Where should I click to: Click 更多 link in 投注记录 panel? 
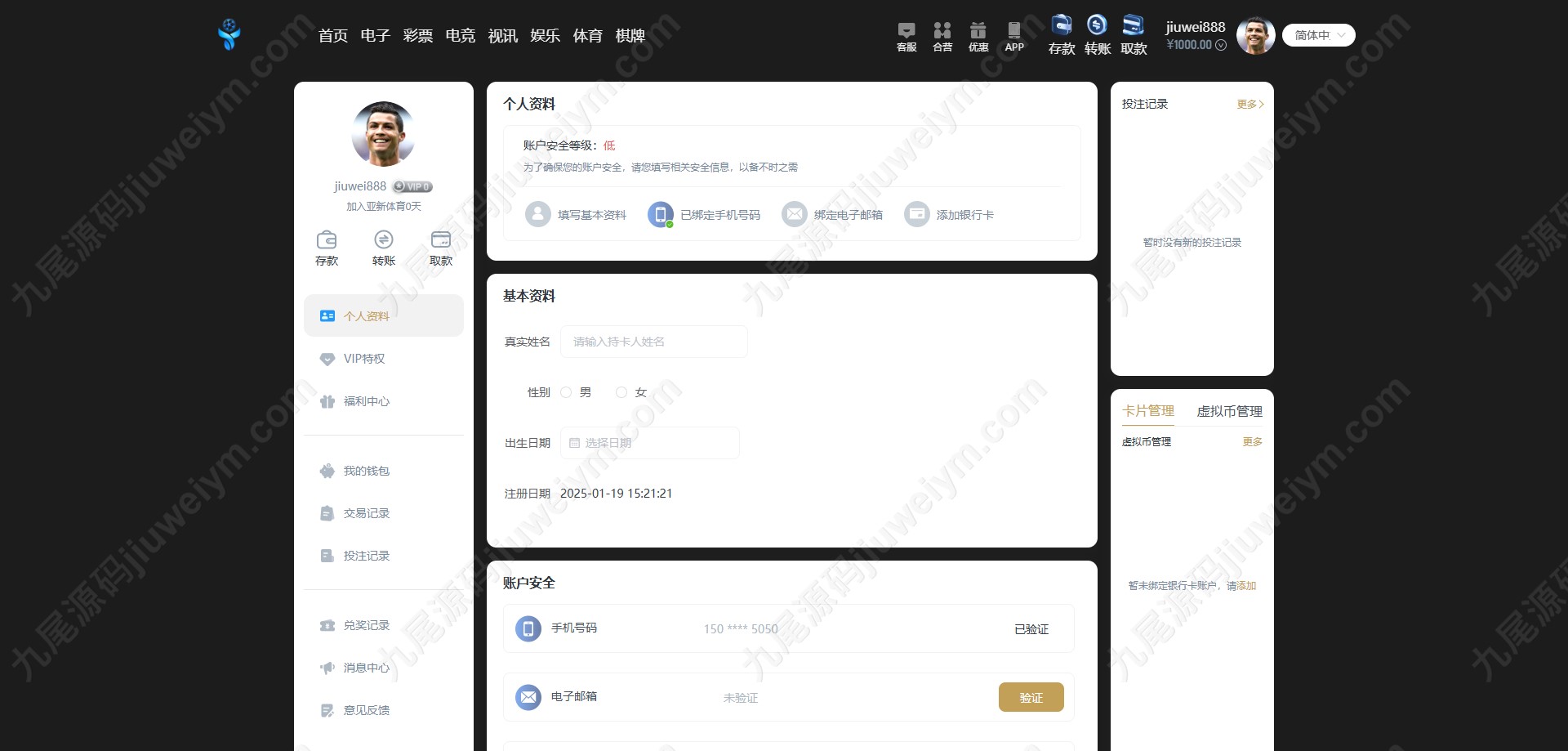point(1250,104)
